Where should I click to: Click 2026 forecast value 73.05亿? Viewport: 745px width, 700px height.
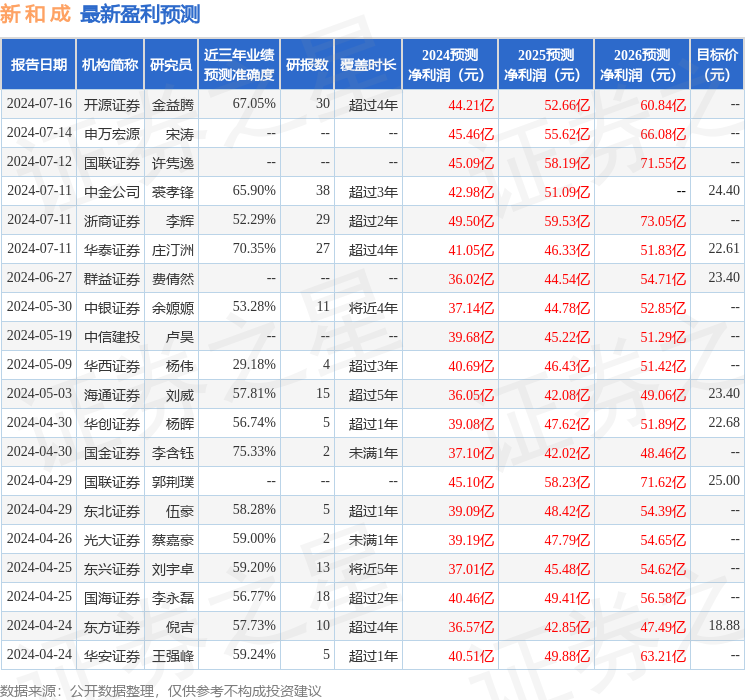[663, 221]
